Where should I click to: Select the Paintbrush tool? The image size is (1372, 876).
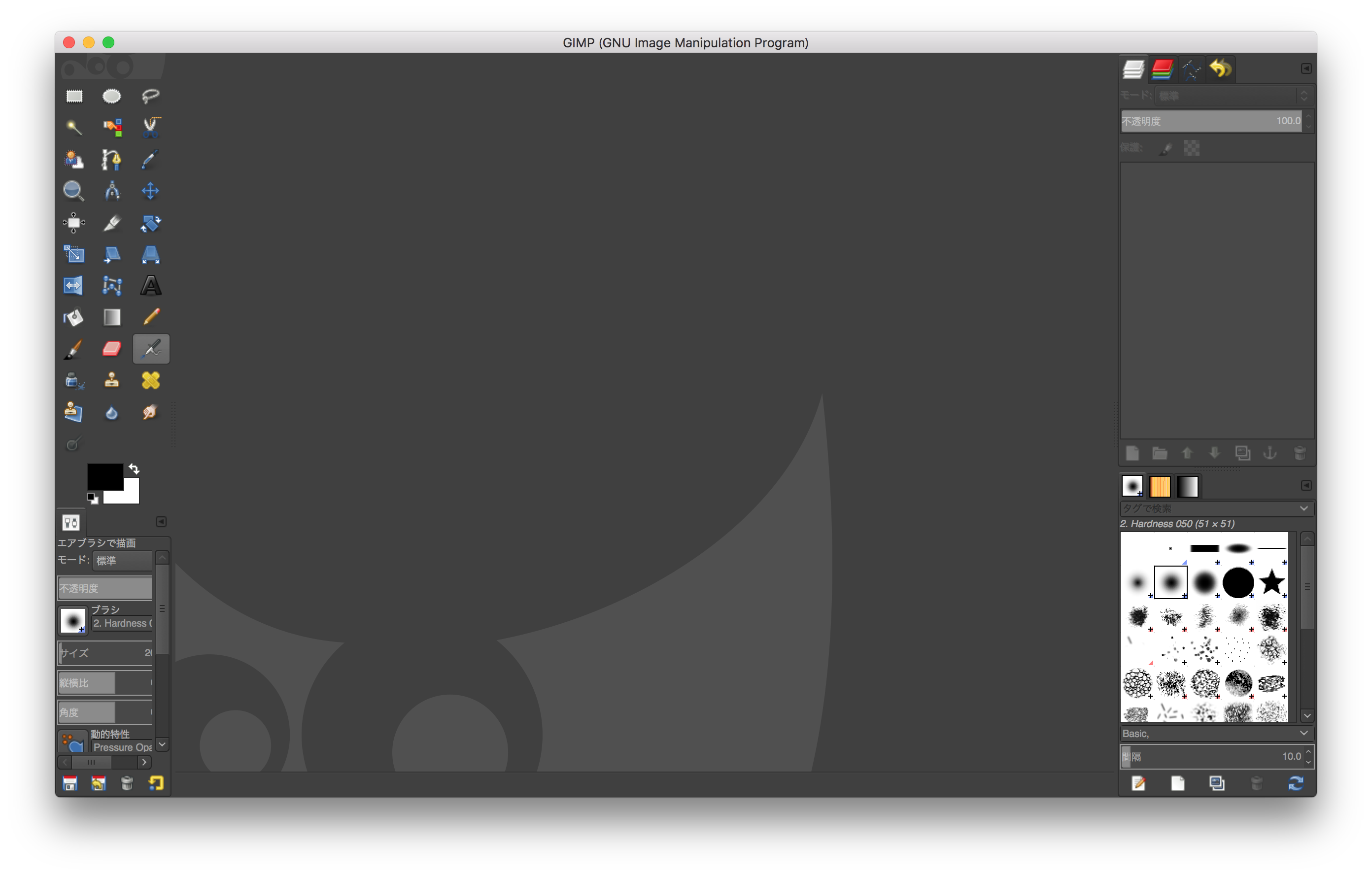74,349
